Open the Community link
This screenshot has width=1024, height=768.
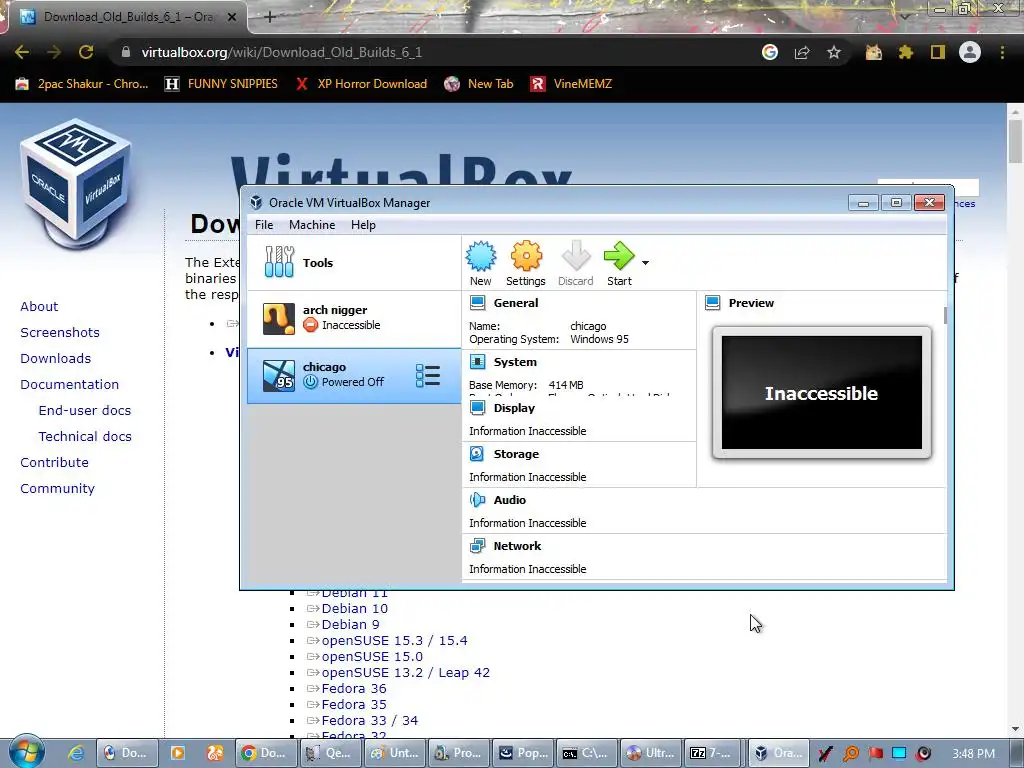pos(57,488)
